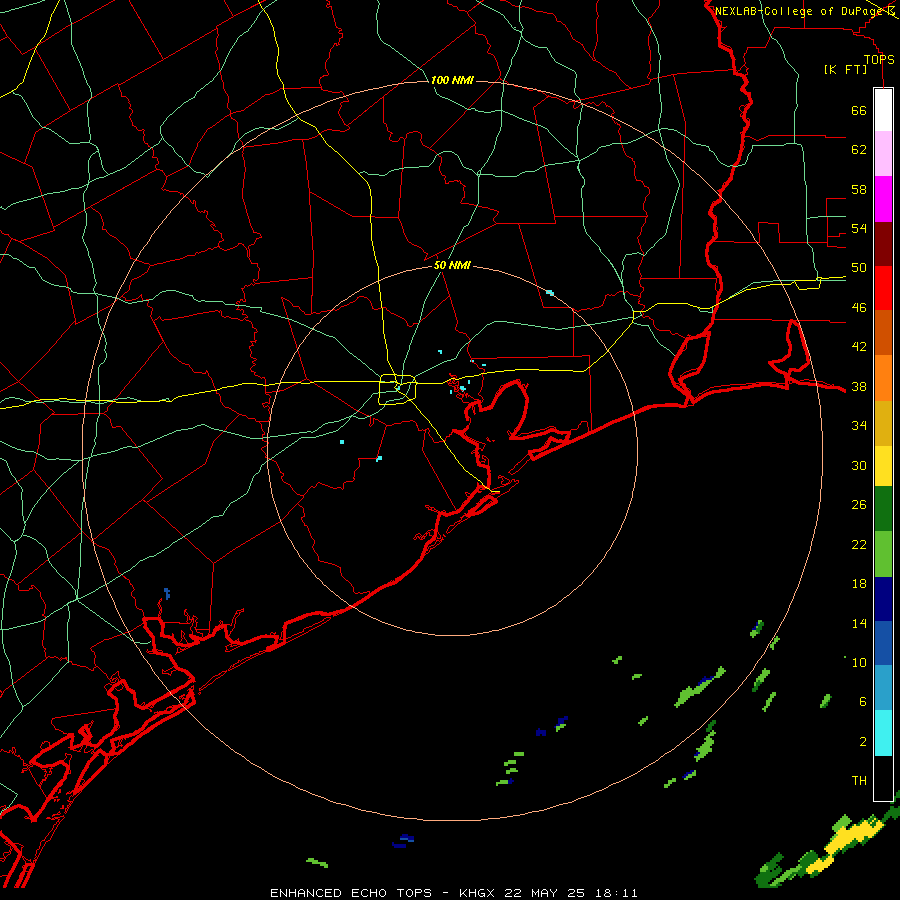Choose the gold legend color band

pyautogui.click(x=883, y=423)
